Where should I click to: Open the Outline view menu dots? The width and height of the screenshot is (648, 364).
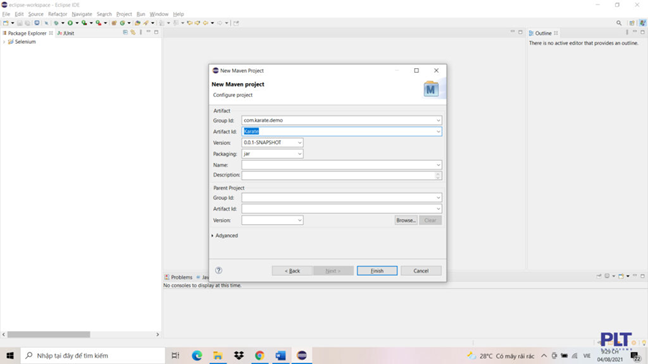pos(627,32)
